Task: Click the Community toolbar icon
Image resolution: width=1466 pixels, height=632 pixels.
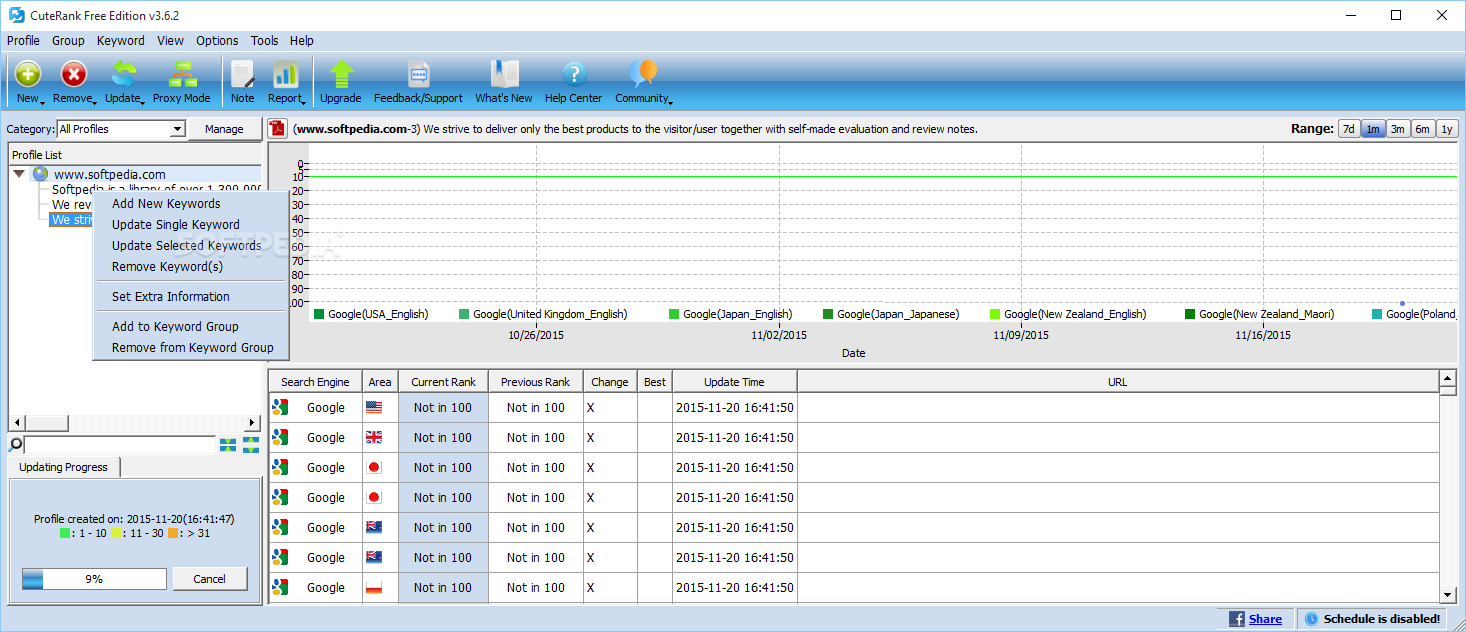Action: 643,74
